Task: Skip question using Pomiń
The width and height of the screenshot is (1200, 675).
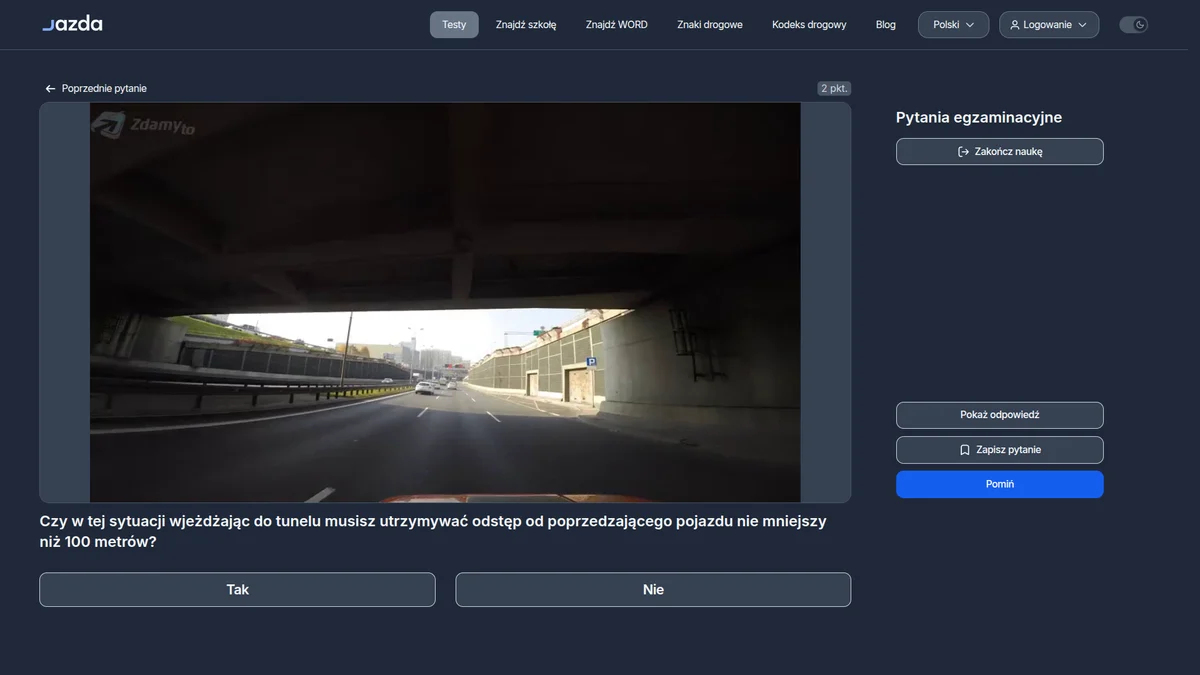Action: click(x=1000, y=484)
